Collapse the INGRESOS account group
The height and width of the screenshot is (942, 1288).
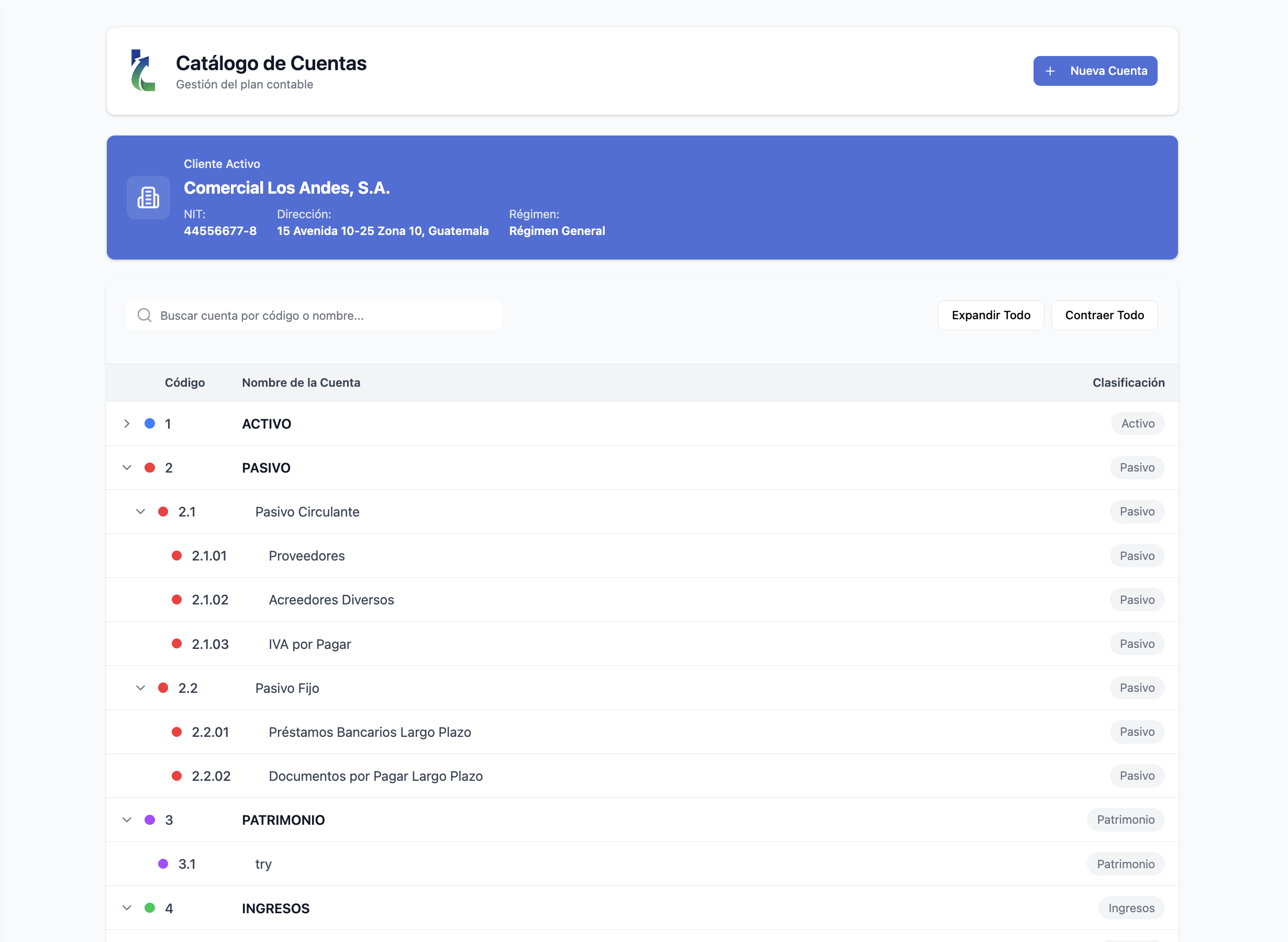(127, 908)
